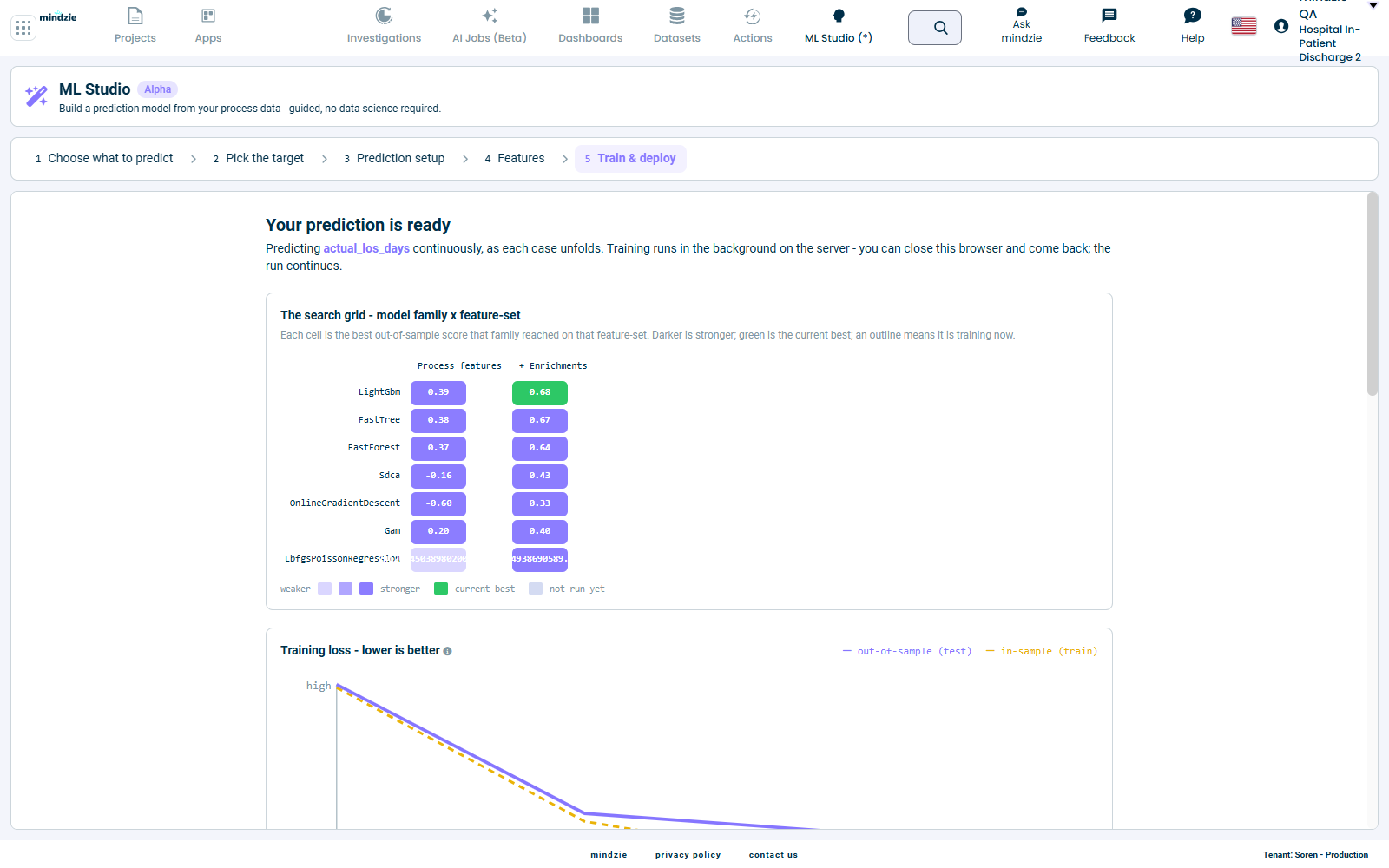Select step 5 Train & deploy

click(630, 159)
